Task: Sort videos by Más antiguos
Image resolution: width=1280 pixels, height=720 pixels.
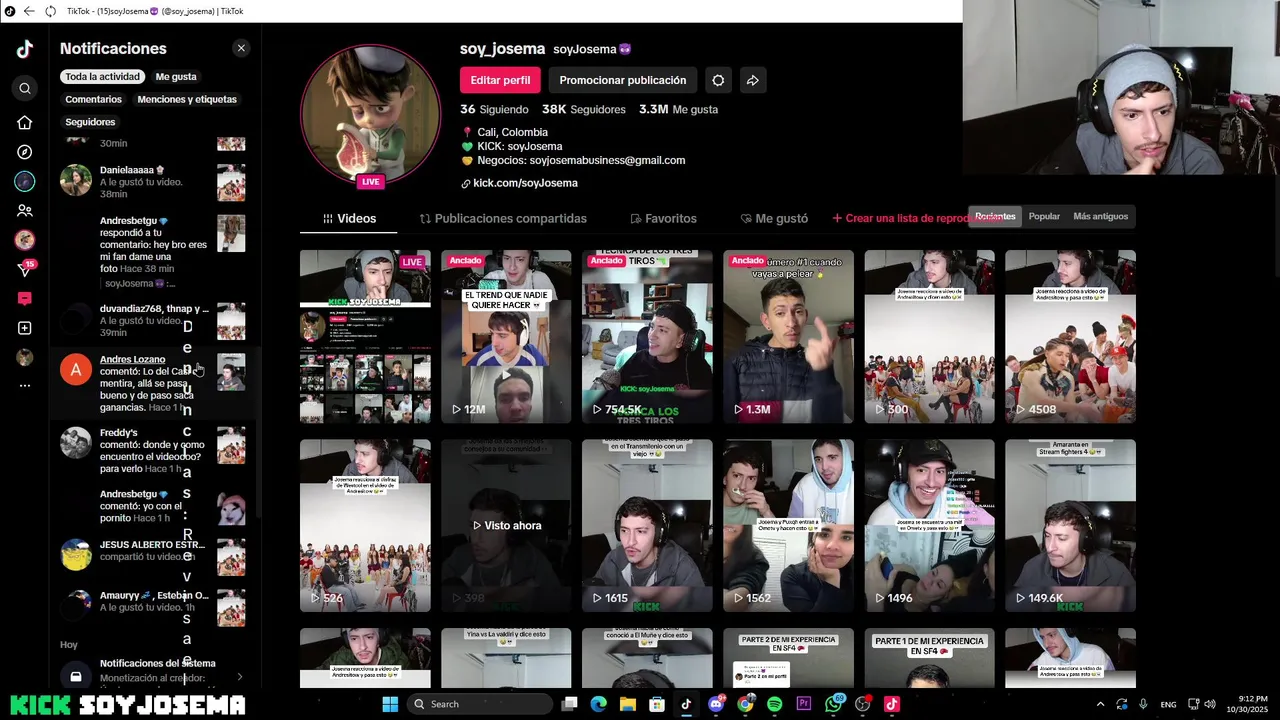Action: pos(1100,216)
